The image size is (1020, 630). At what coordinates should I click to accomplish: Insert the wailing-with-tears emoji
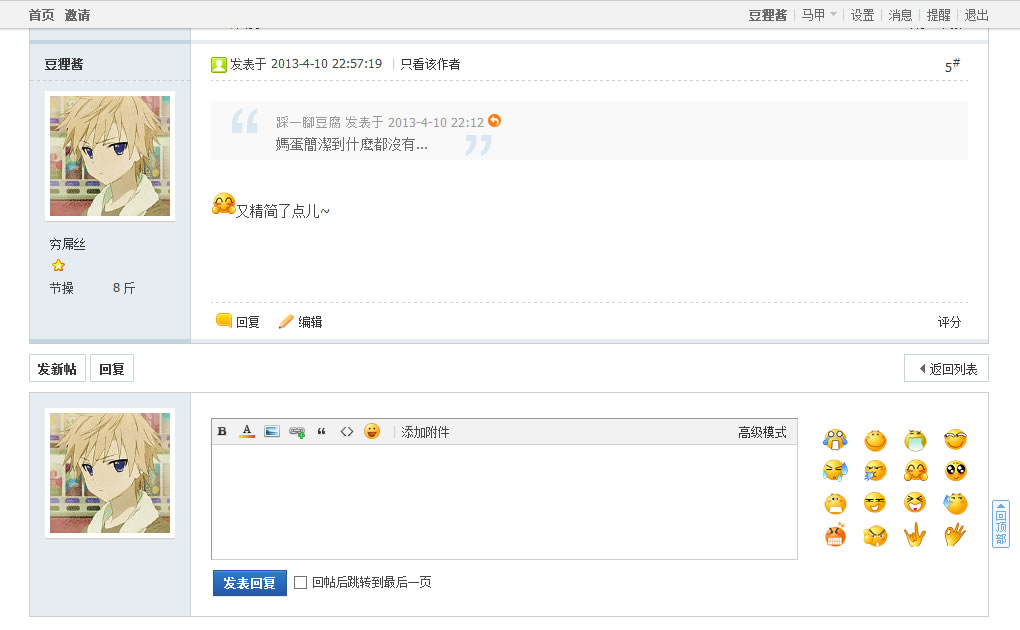pos(835,440)
